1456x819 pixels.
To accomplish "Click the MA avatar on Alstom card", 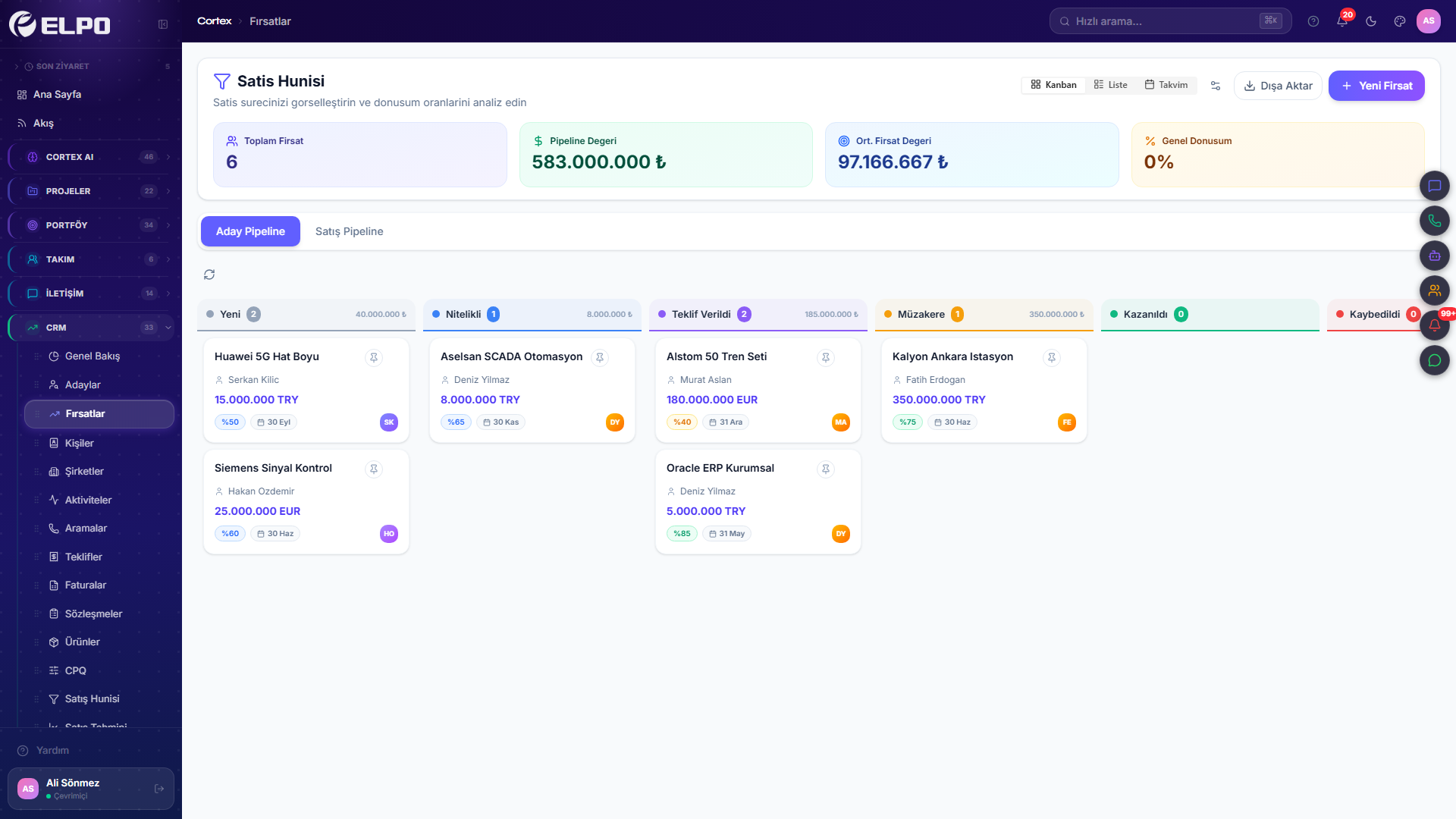I will (841, 422).
